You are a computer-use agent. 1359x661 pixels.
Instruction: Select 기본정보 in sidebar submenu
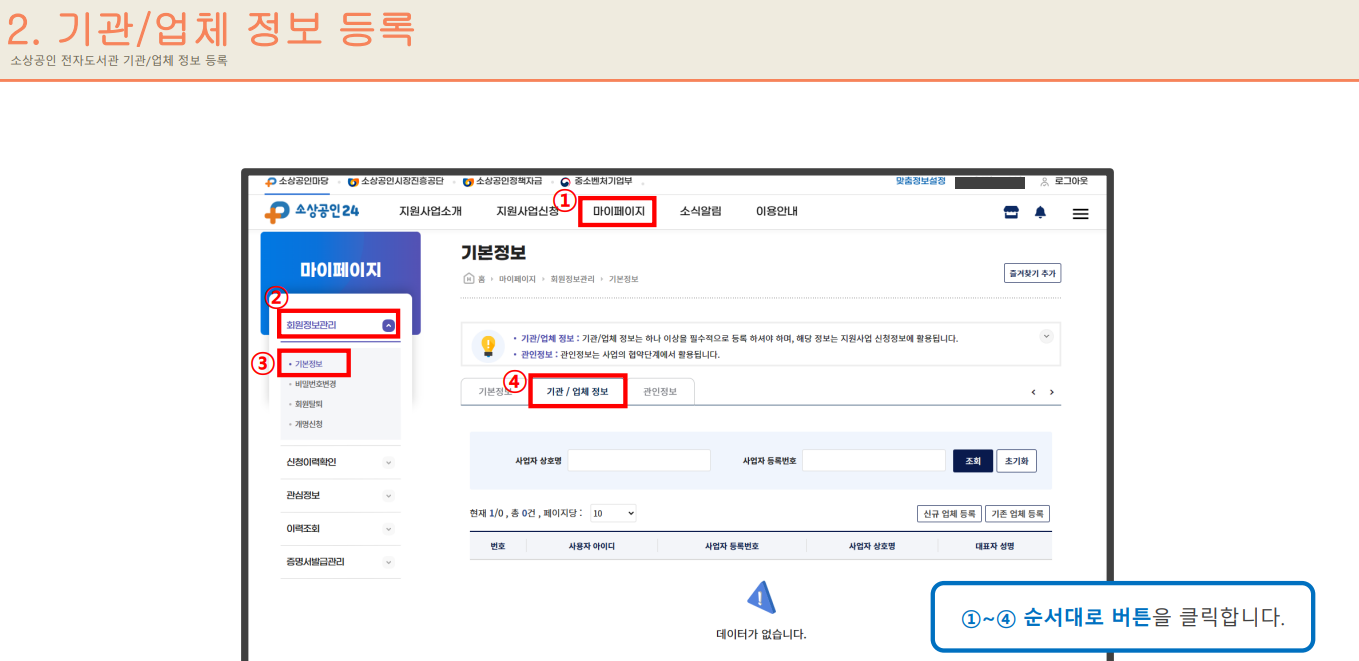(x=308, y=364)
